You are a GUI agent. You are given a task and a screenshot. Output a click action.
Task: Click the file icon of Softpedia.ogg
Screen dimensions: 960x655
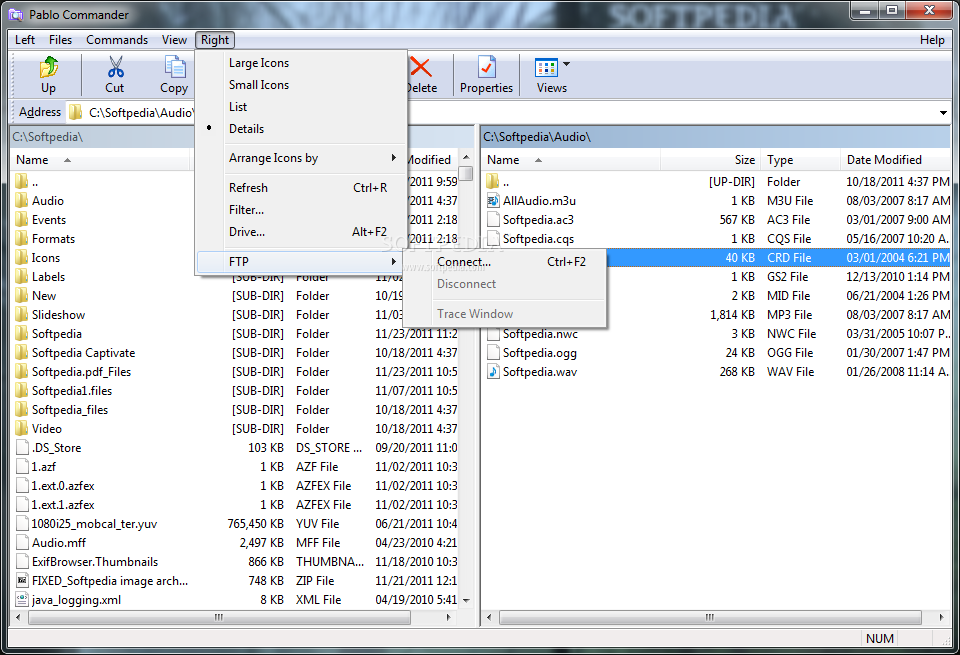pos(493,352)
